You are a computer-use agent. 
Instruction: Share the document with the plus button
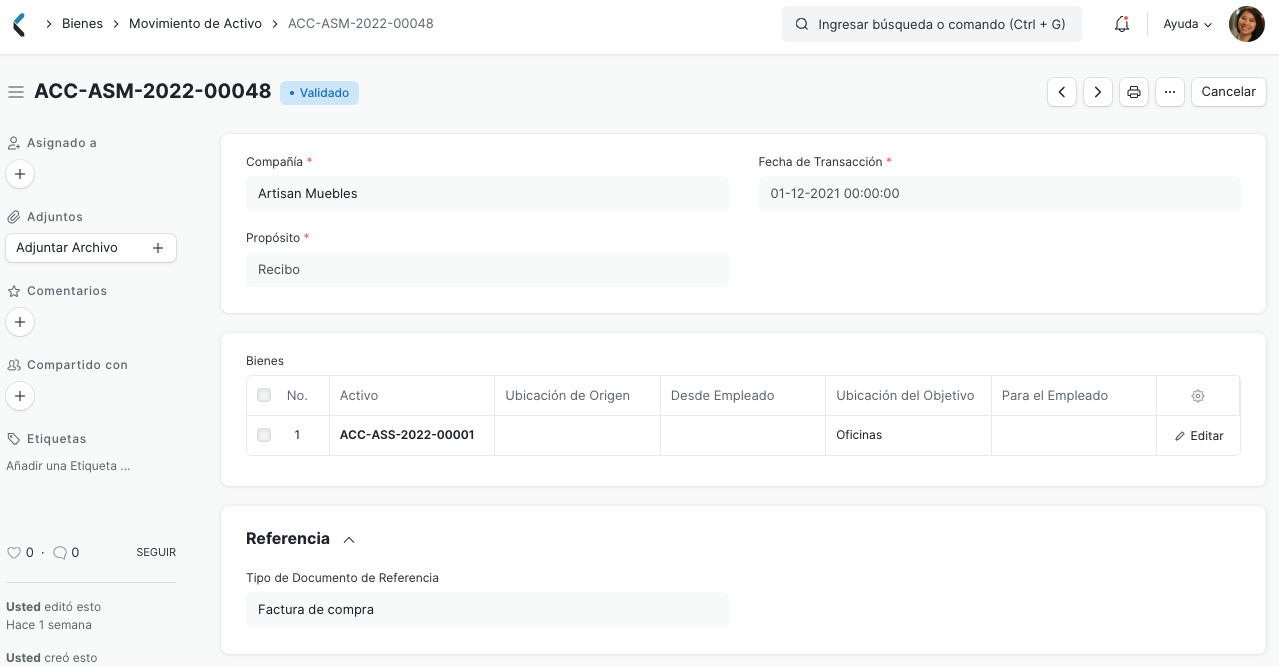click(20, 396)
